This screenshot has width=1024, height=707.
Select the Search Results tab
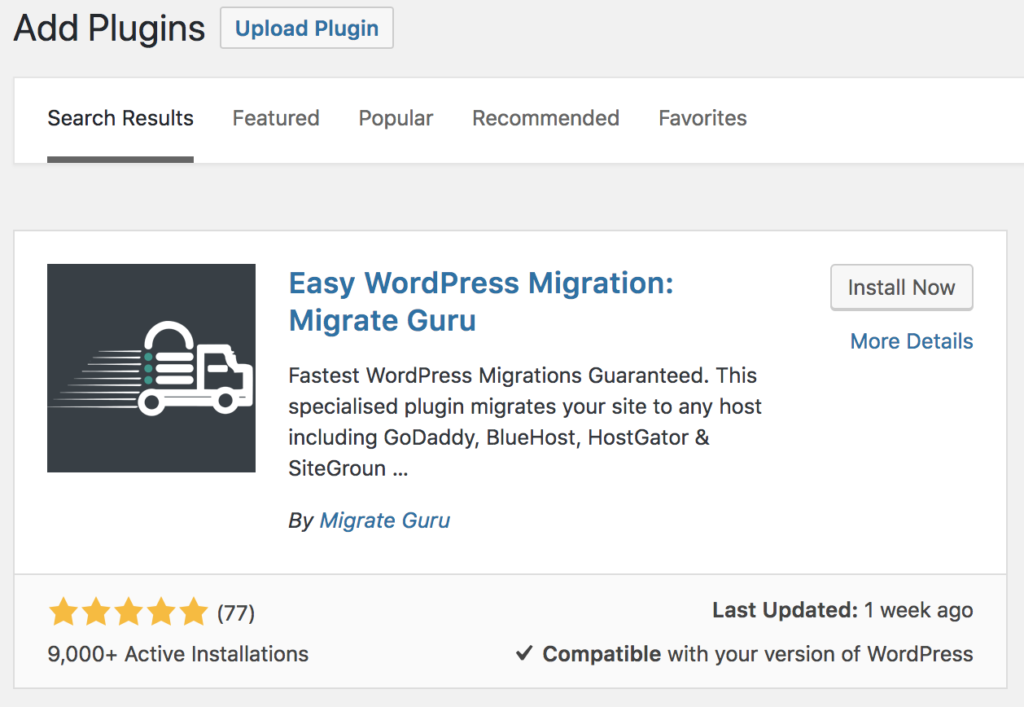click(120, 118)
